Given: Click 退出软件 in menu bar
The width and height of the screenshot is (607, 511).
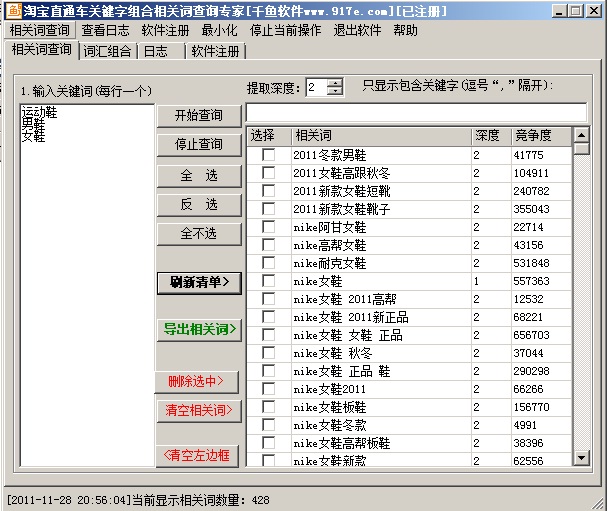Looking at the screenshot, I should 357,30.
